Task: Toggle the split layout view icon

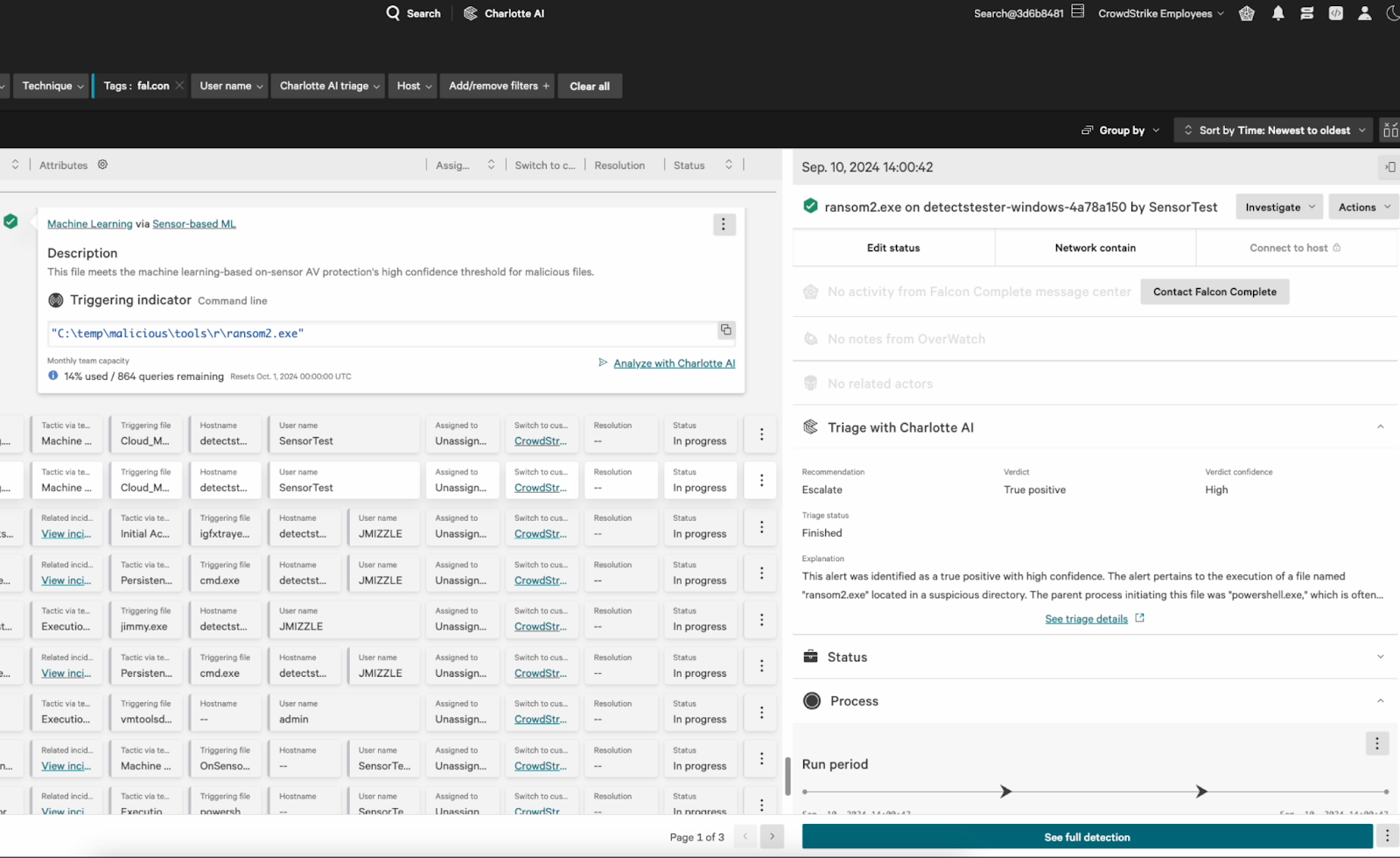Action: click(x=1389, y=130)
